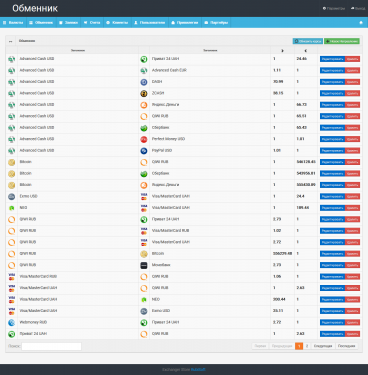This screenshot has width=368, height=375.
Task: Open the Привилегии menu item
Action: 184,23
